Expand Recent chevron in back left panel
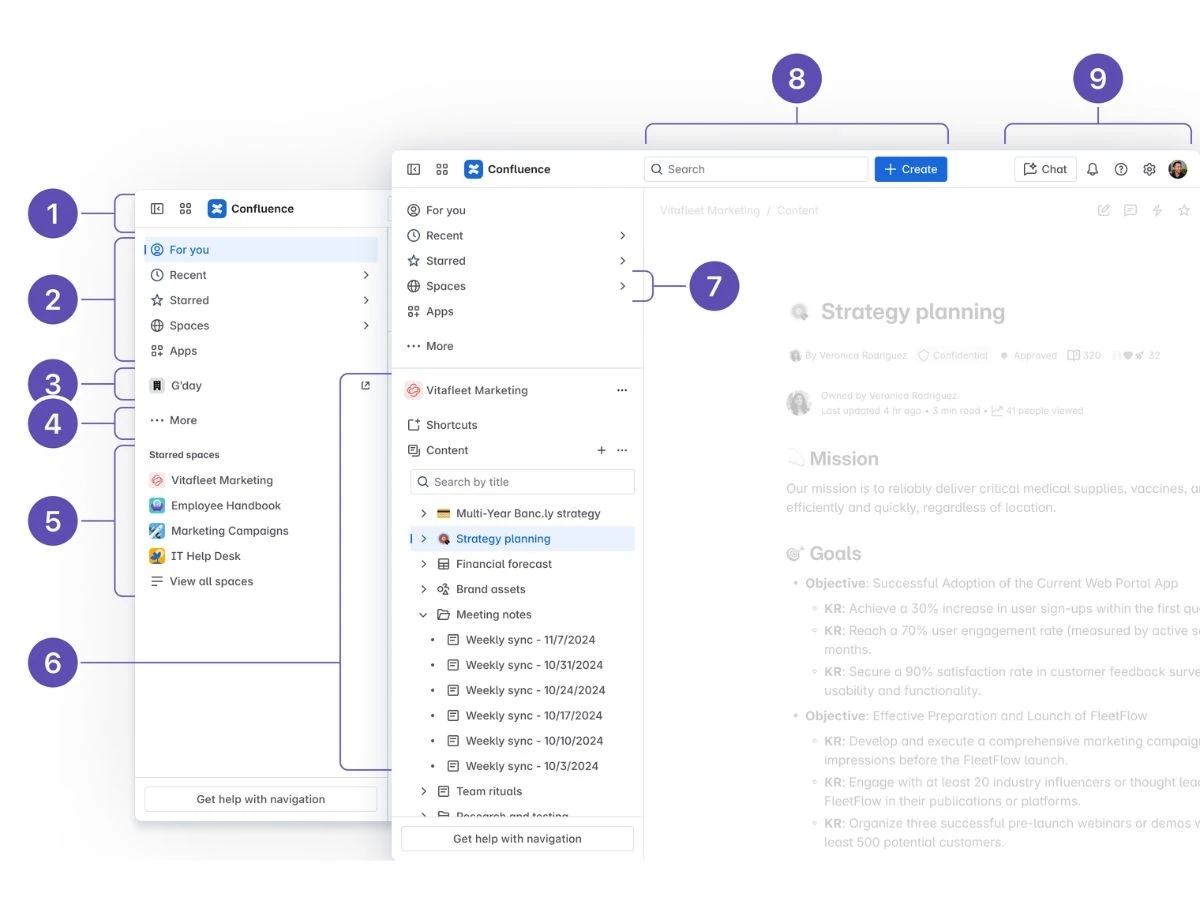This screenshot has height=900, width=1200. [366, 275]
